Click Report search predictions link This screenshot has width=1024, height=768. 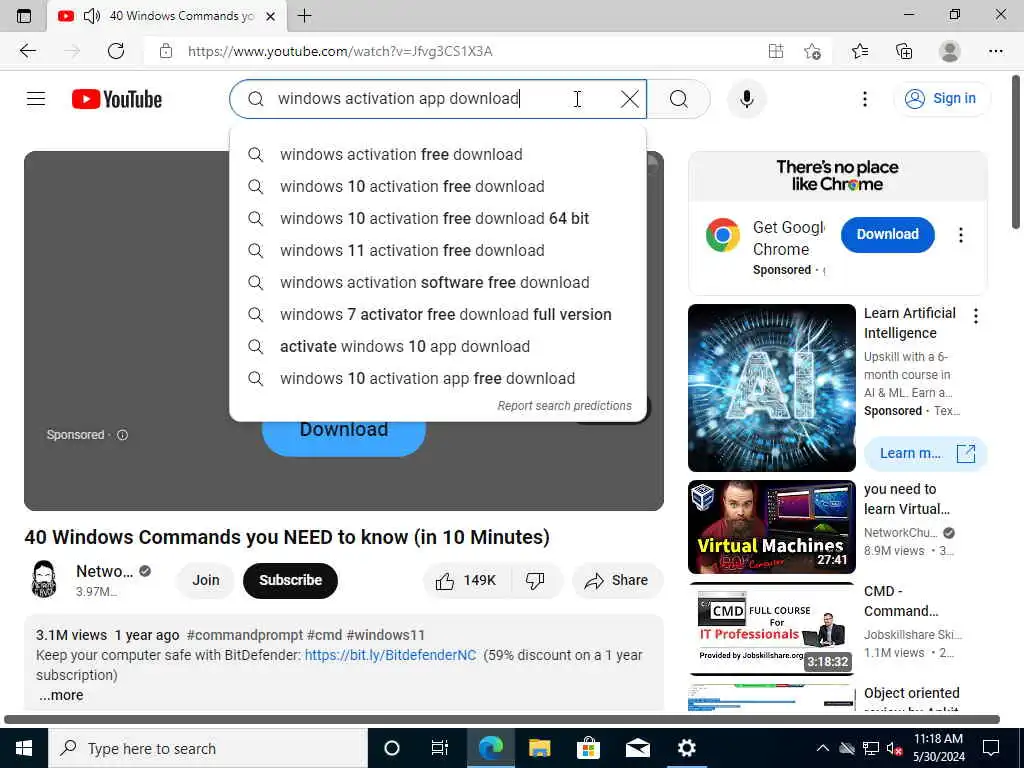(564, 406)
